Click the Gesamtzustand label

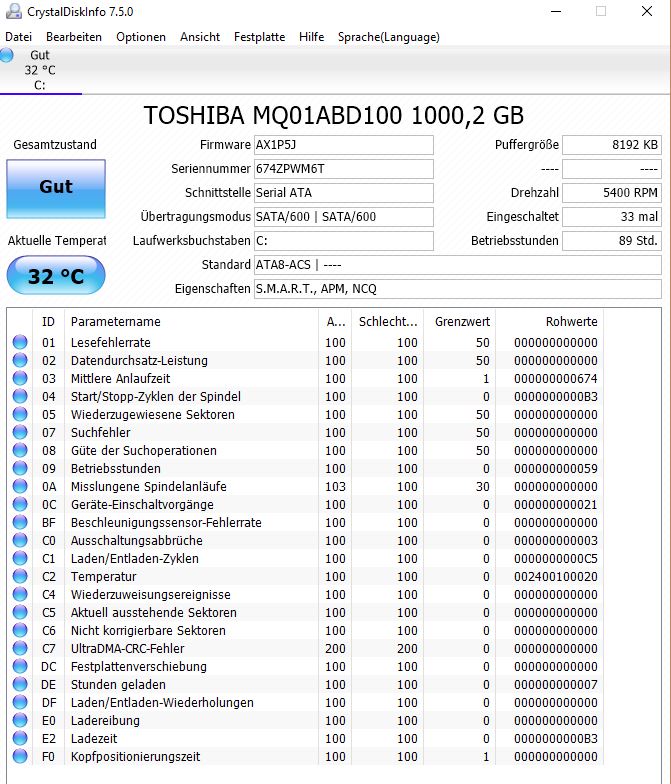(x=55, y=145)
